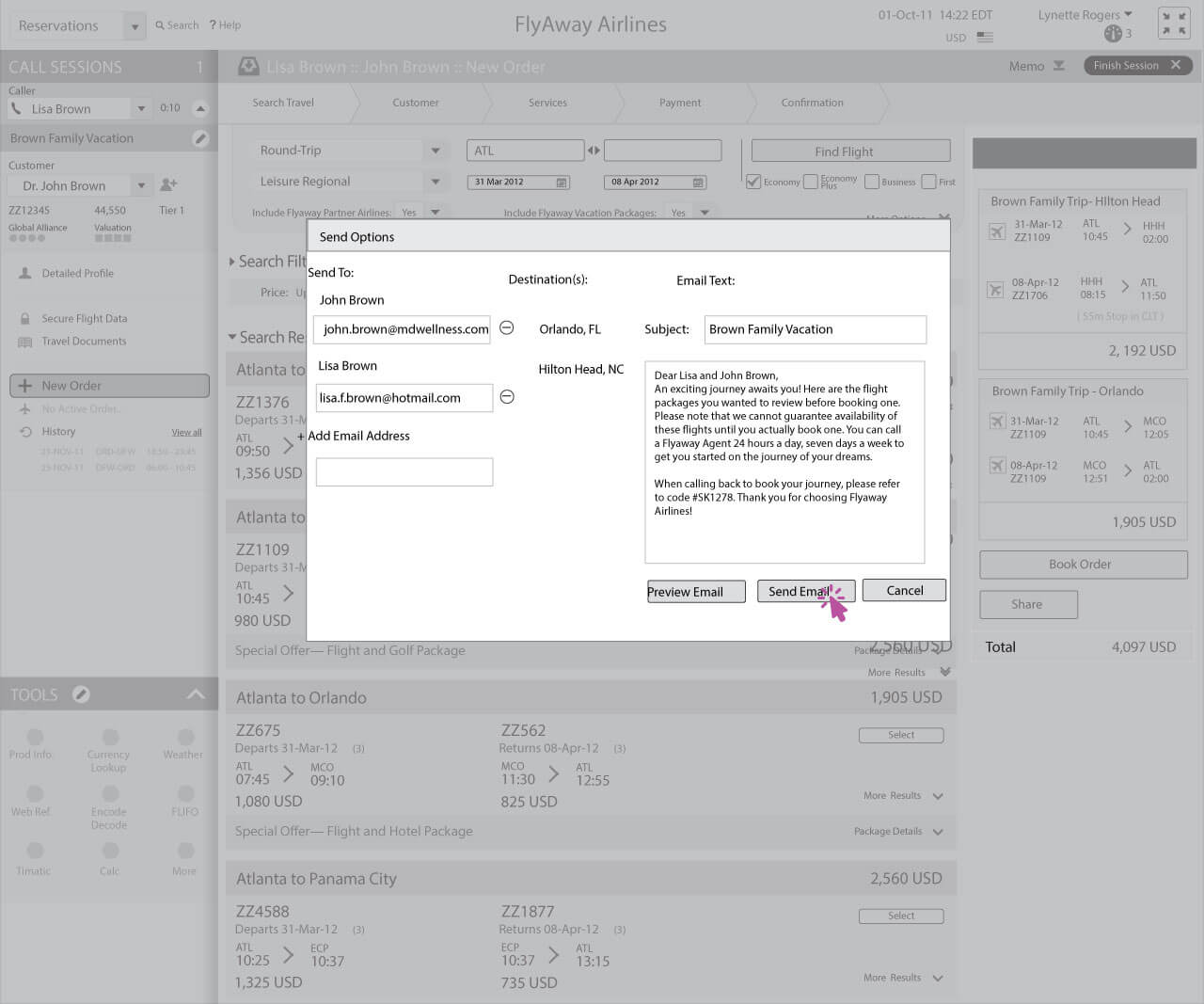Remove lisa.f.brown@hotmail.com recipient with minus icon

click(x=507, y=397)
